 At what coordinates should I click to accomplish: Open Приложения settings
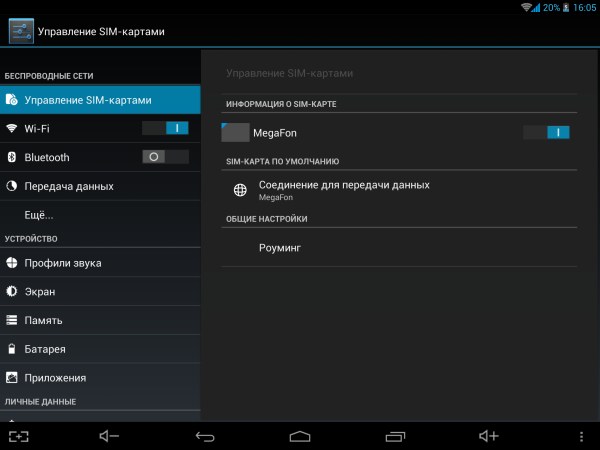(x=100, y=378)
